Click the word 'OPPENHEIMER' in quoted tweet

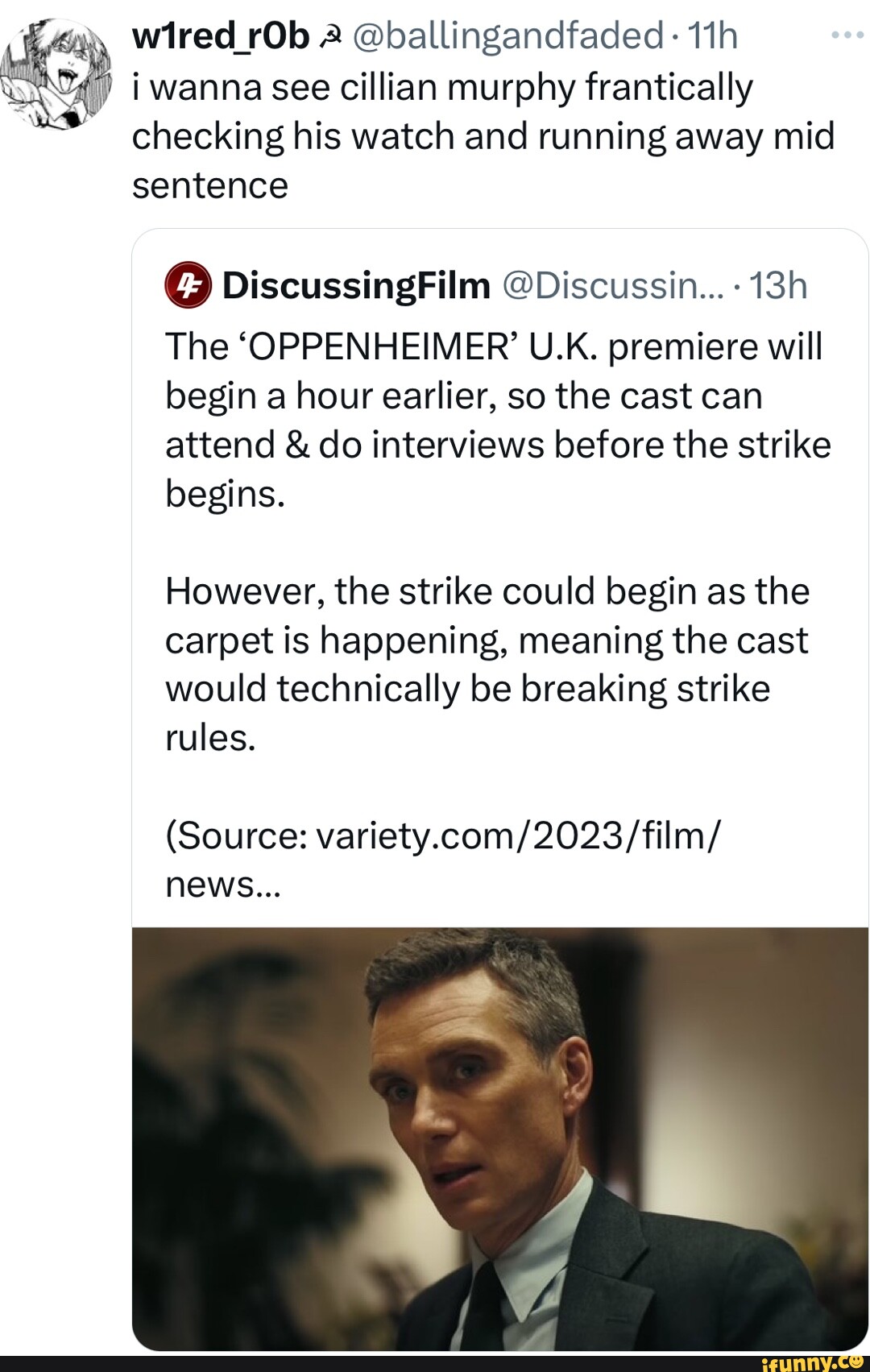[x=380, y=347]
